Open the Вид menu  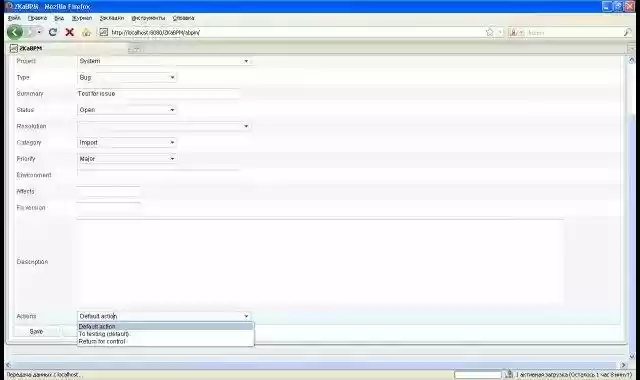(x=59, y=18)
